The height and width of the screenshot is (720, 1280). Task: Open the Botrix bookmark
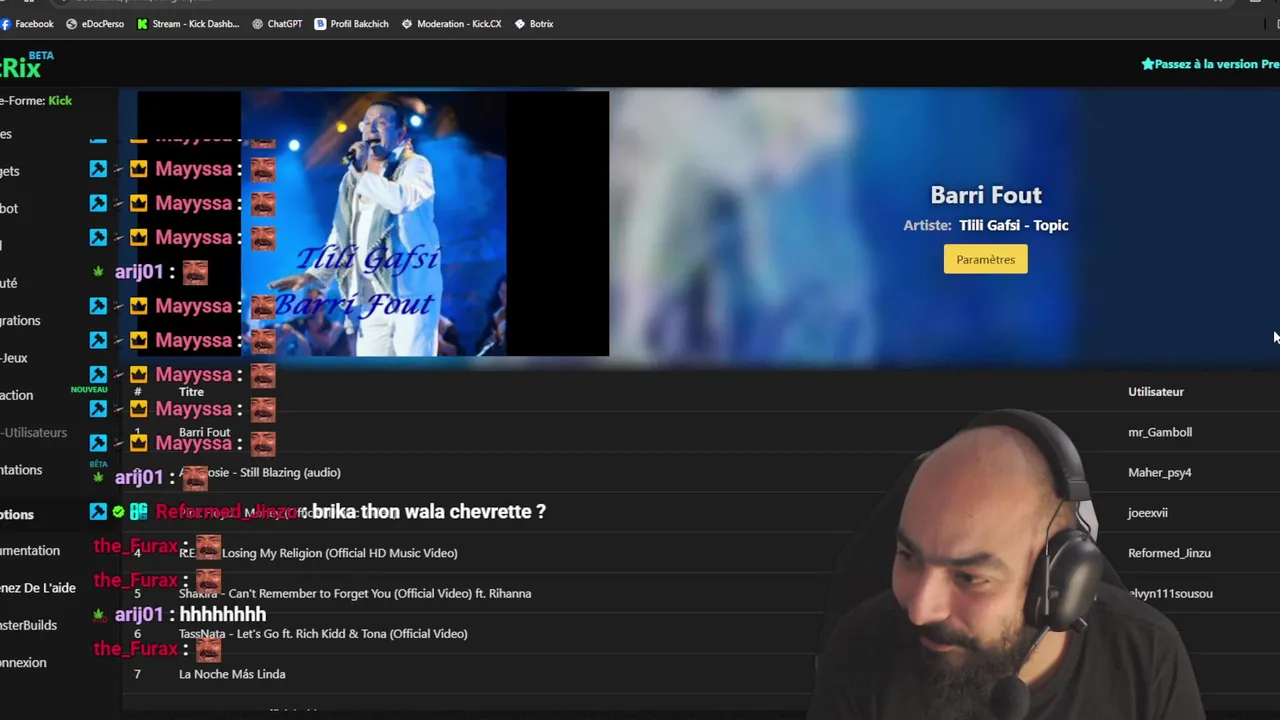pyautogui.click(x=534, y=24)
